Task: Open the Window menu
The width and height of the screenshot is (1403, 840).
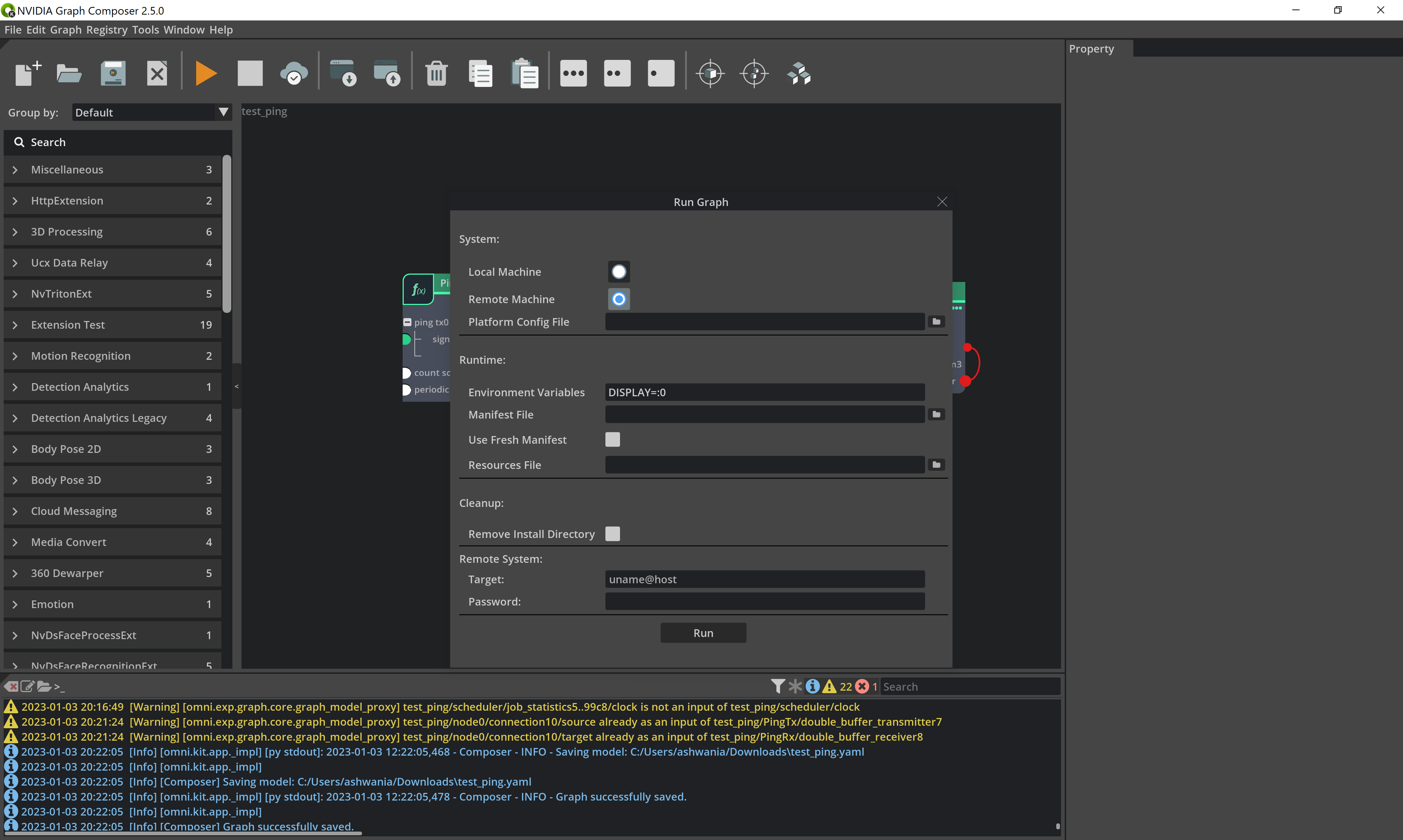Action: click(x=184, y=30)
